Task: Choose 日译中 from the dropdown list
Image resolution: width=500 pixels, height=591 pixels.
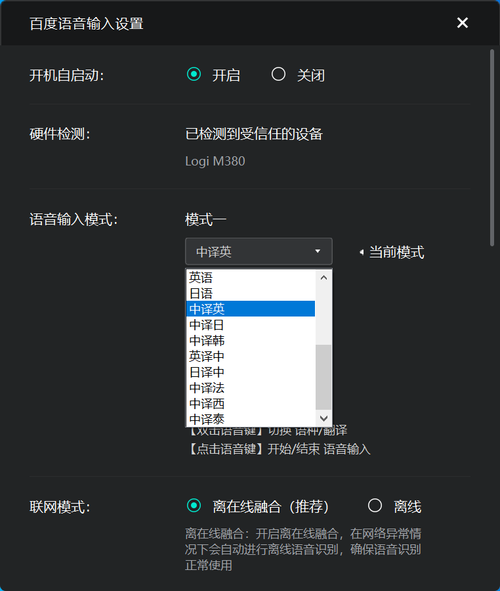Action: pyautogui.click(x=251, y=372)
